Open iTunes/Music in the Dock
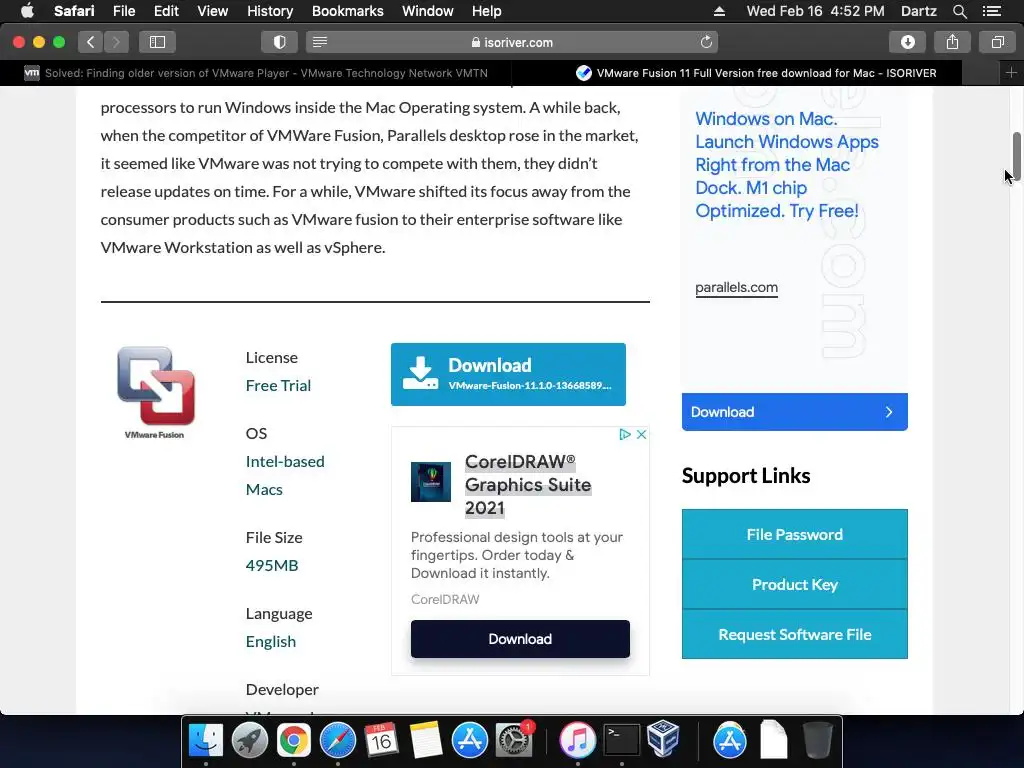 coord(577,740)
